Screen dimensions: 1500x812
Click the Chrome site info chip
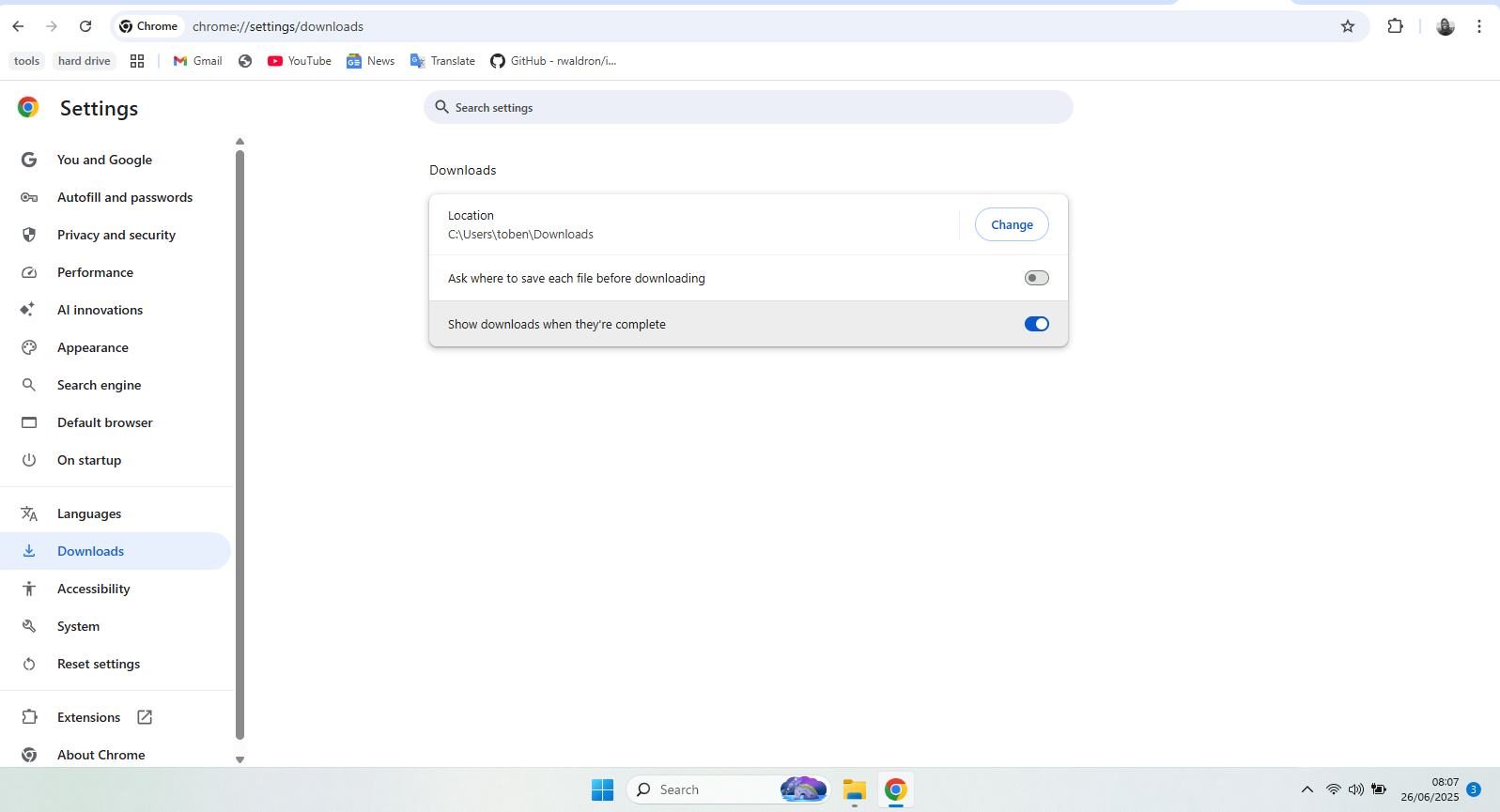pyautogui.click(x=148, y=26)
